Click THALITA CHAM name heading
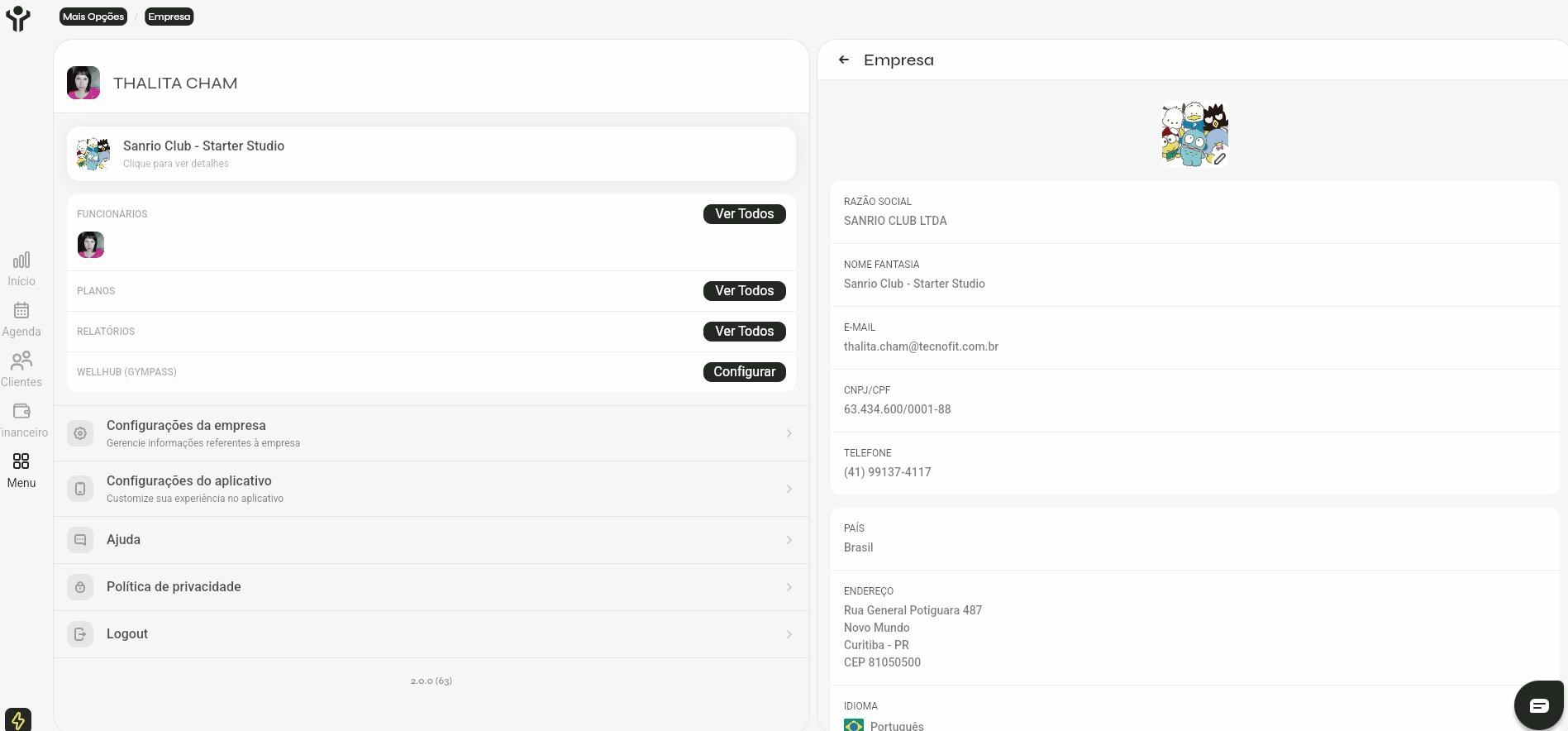 point(175,84)
